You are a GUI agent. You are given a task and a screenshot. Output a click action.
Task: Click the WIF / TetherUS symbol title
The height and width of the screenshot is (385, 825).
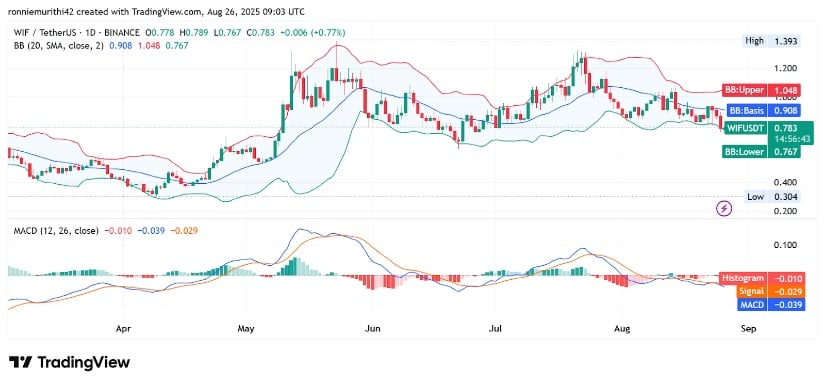pyautogui.click(x=75, y=33)
